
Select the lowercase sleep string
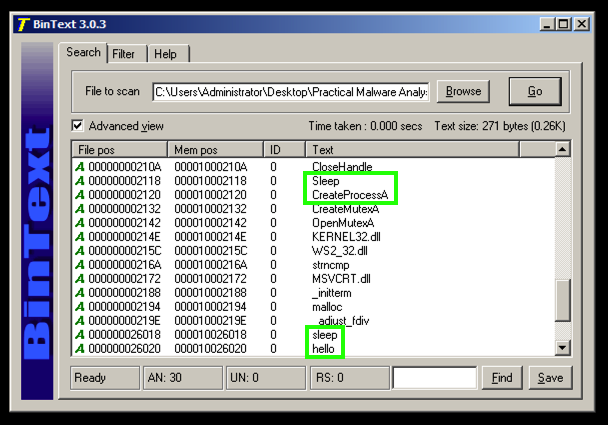tap(325, 335)
